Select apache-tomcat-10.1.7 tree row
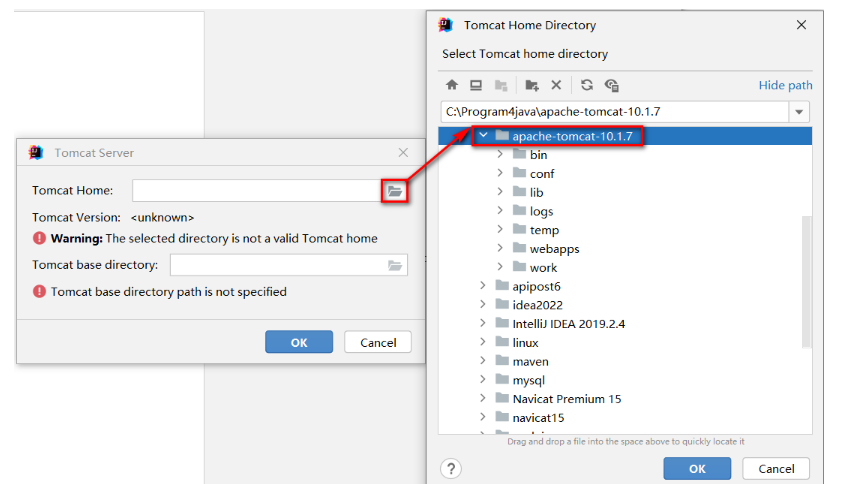Viewport: 859px width, 484px height. [625, 136]
